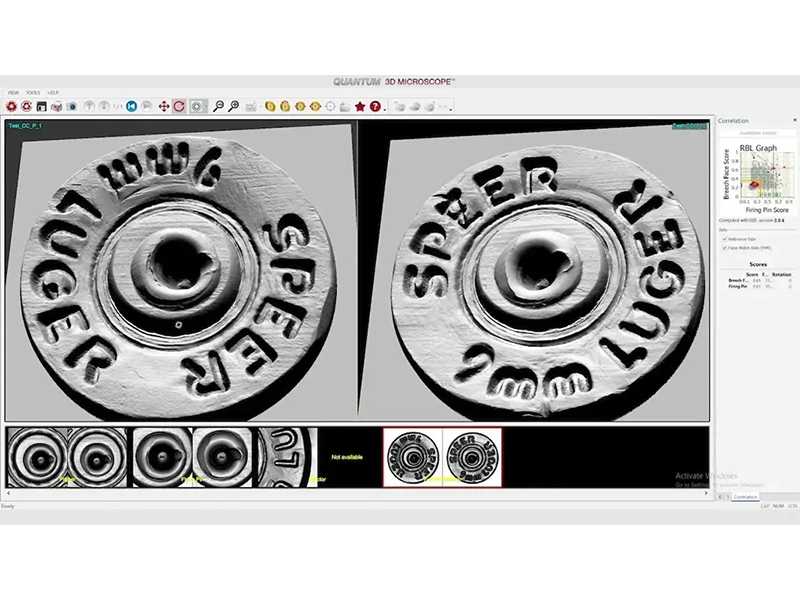Click the navigate-back blue arrow icon
The image size is (800, 600).
(132, 103)
